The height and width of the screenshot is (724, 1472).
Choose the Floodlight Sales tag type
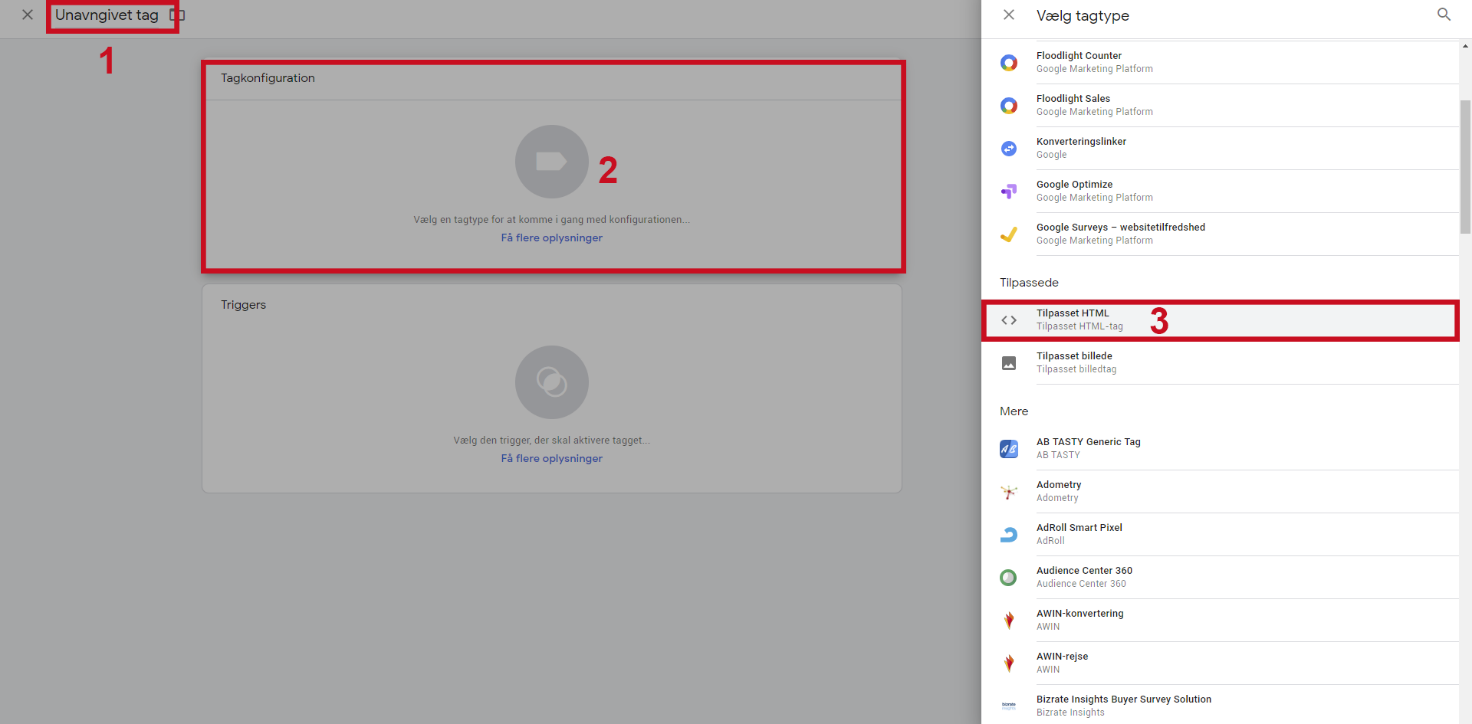click(1073, 105)
